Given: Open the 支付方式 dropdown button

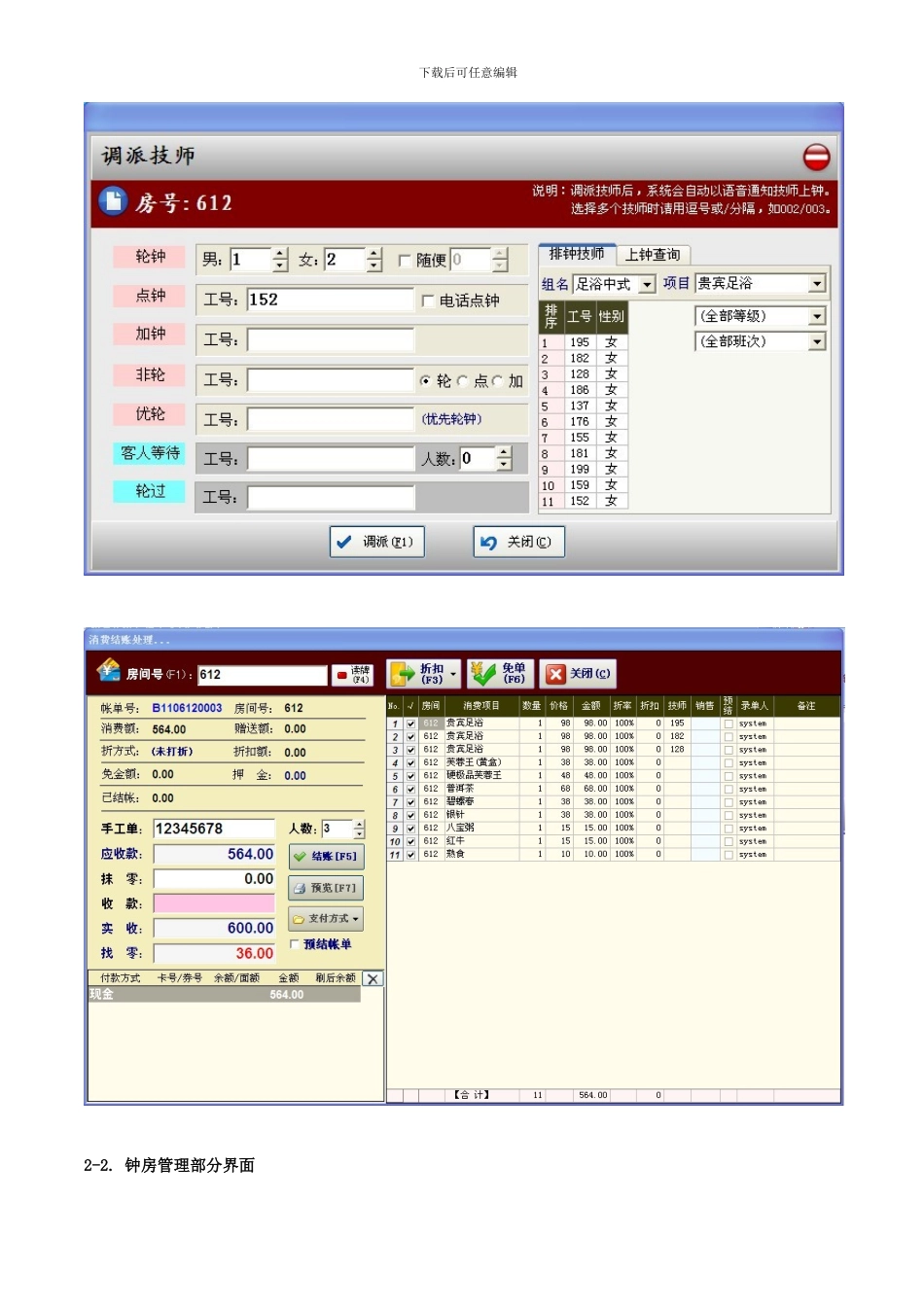Looking at the screenshot, I should coord(326,919).
